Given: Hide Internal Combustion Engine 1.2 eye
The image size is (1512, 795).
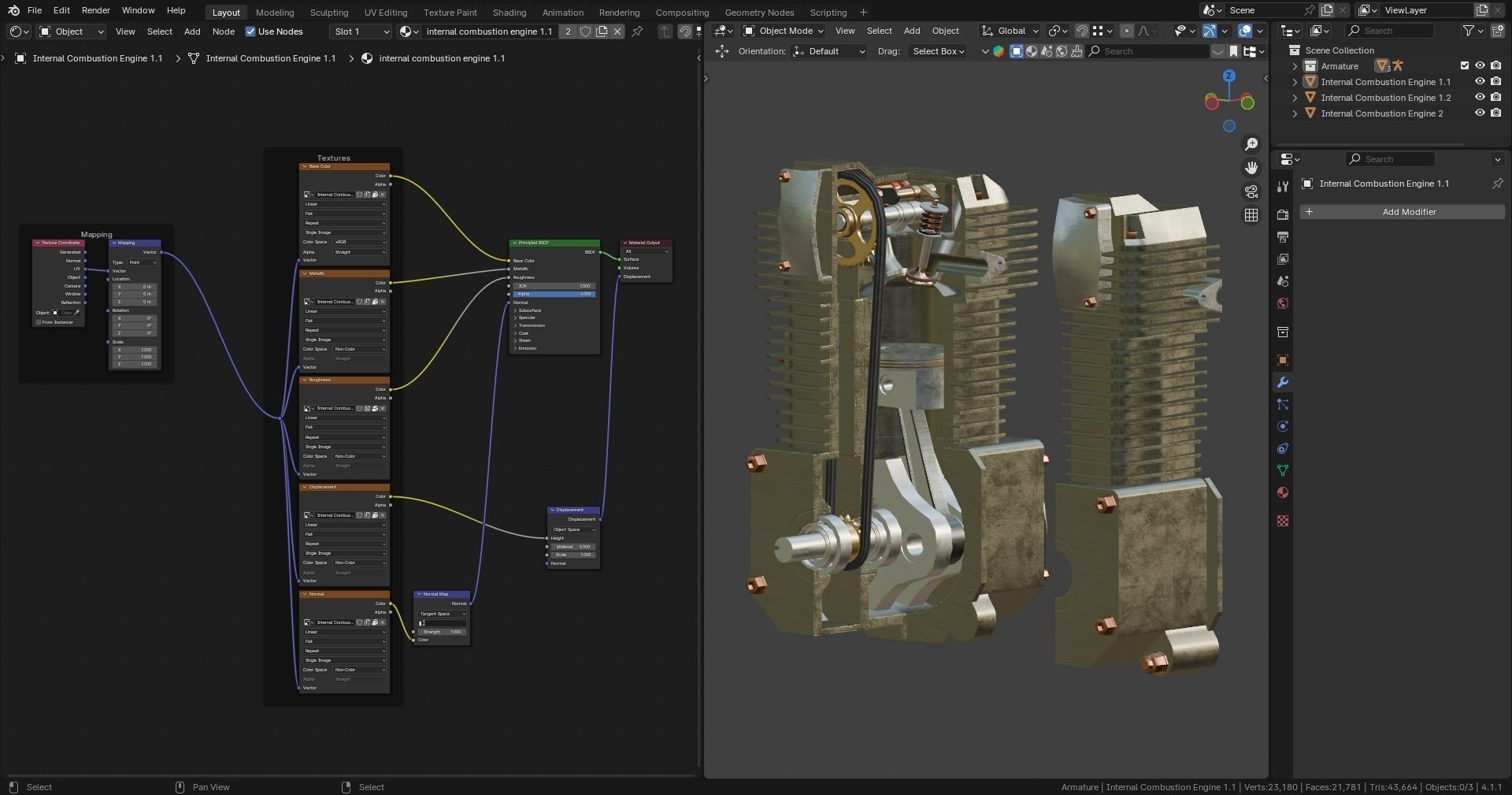Looking at the screenshot, I should (1480, 98).
